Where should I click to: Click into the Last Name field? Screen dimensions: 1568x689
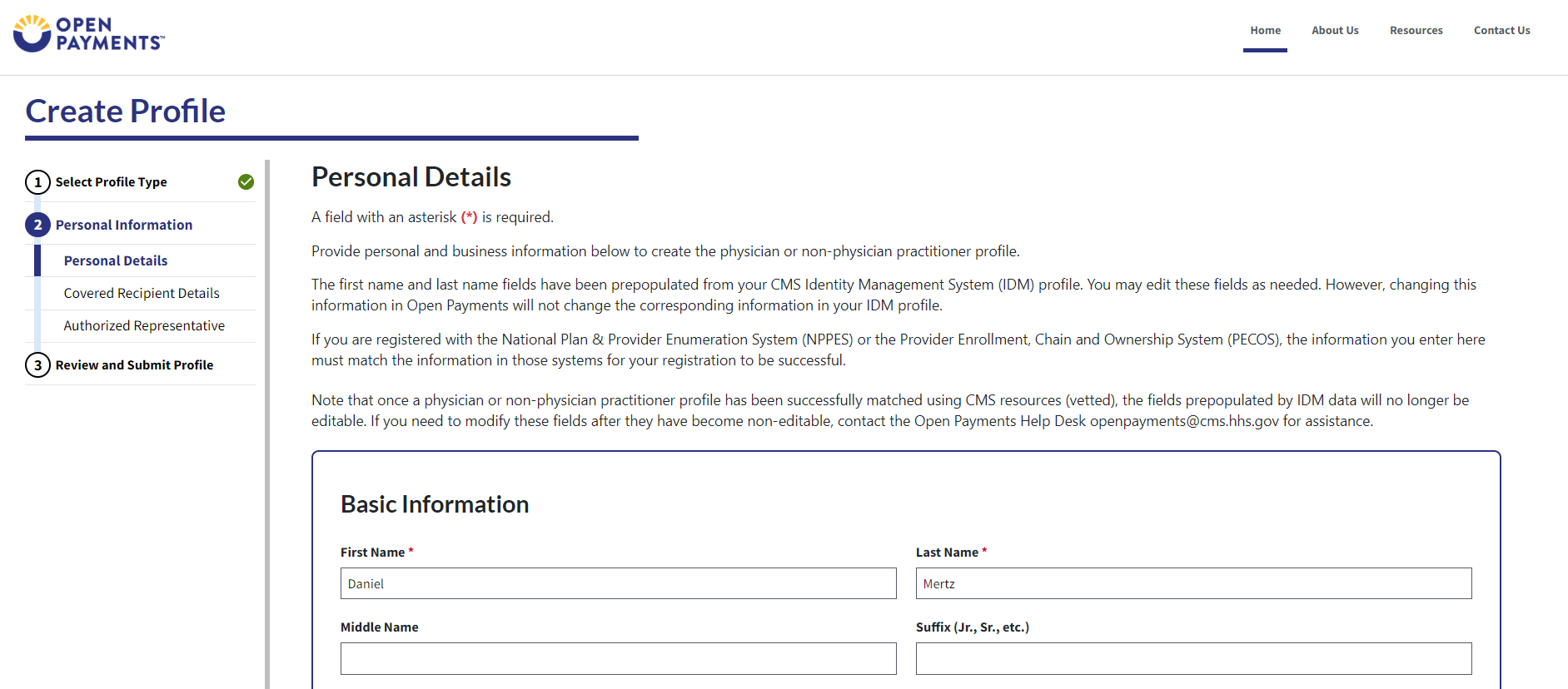tap(1193, 583)
